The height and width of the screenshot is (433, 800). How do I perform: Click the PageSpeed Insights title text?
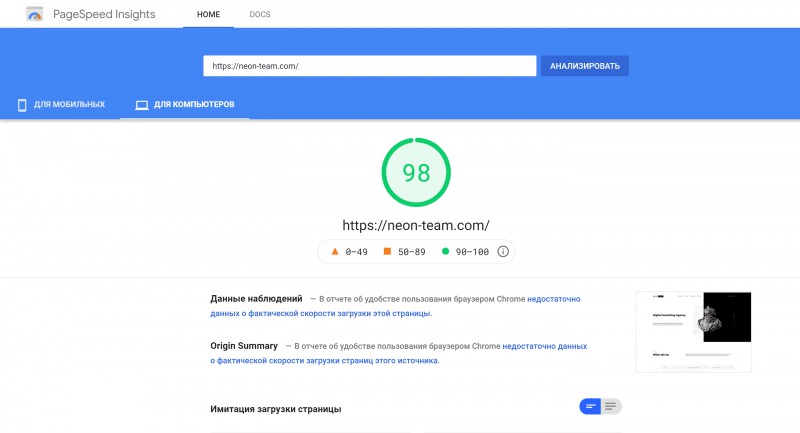[x=104, y=14]
